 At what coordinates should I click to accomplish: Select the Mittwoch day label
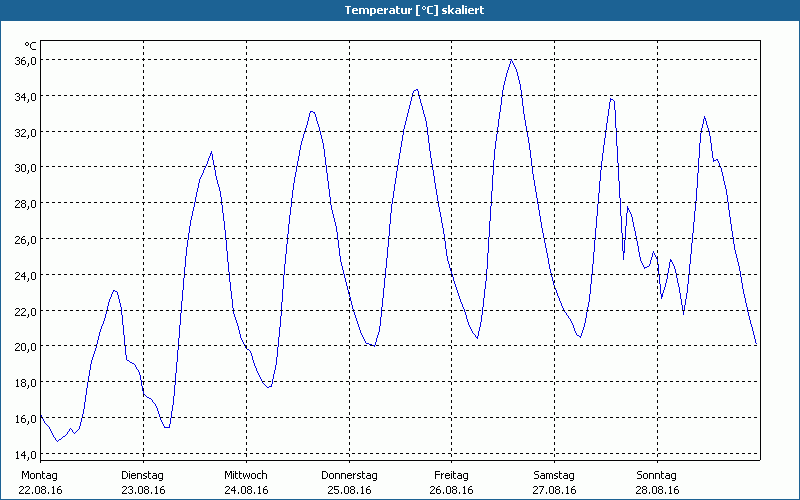coord(246,475)
